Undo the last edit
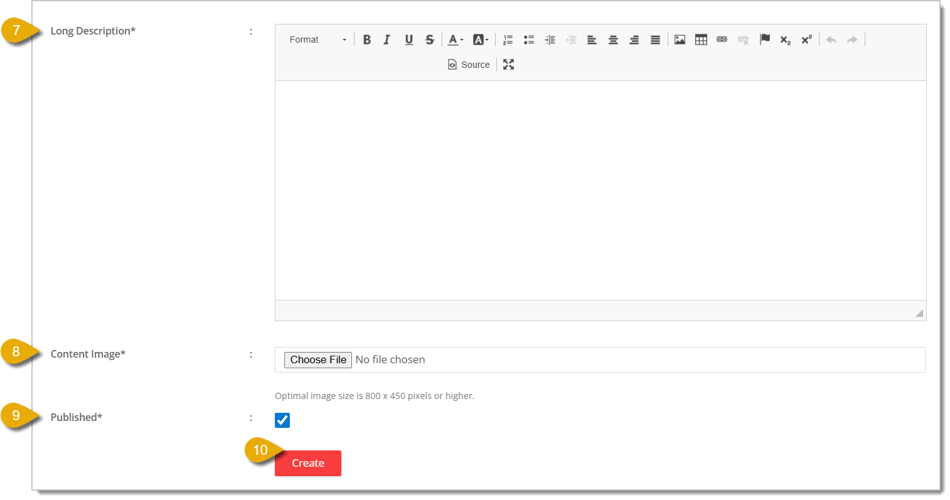 click(x=831, y=40)
